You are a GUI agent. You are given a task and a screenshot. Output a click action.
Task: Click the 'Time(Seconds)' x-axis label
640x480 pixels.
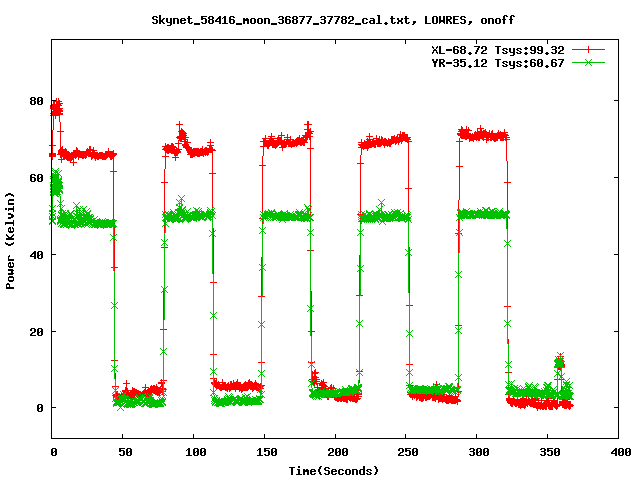333,471
